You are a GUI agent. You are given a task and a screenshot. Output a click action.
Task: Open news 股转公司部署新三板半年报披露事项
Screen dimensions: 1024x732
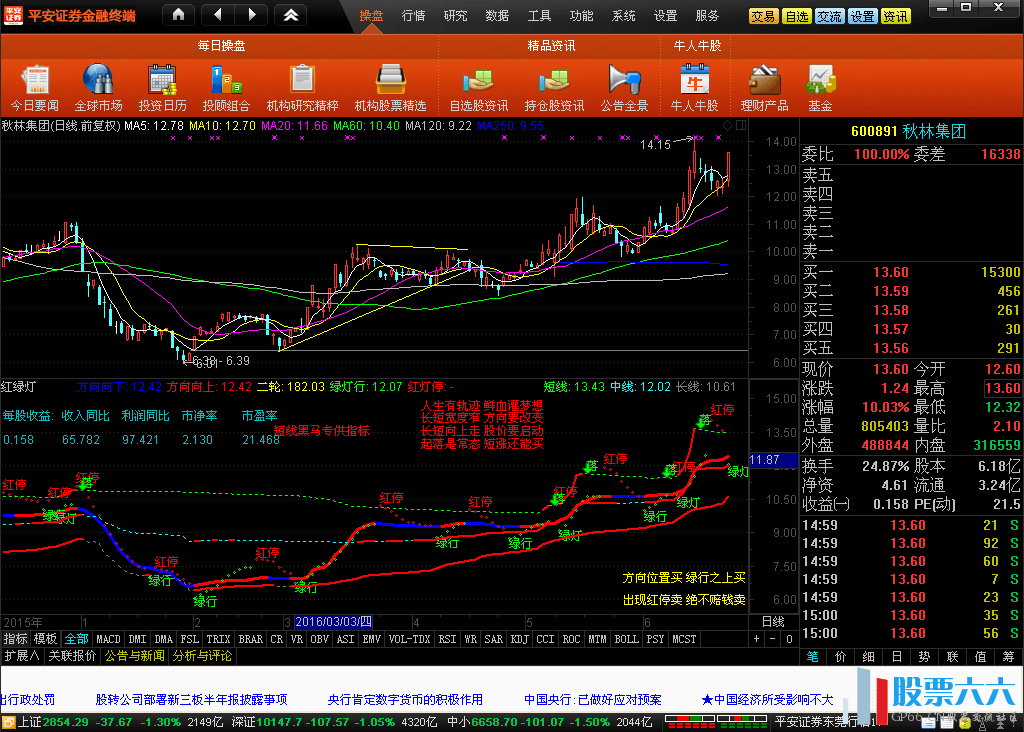point(191,700)
